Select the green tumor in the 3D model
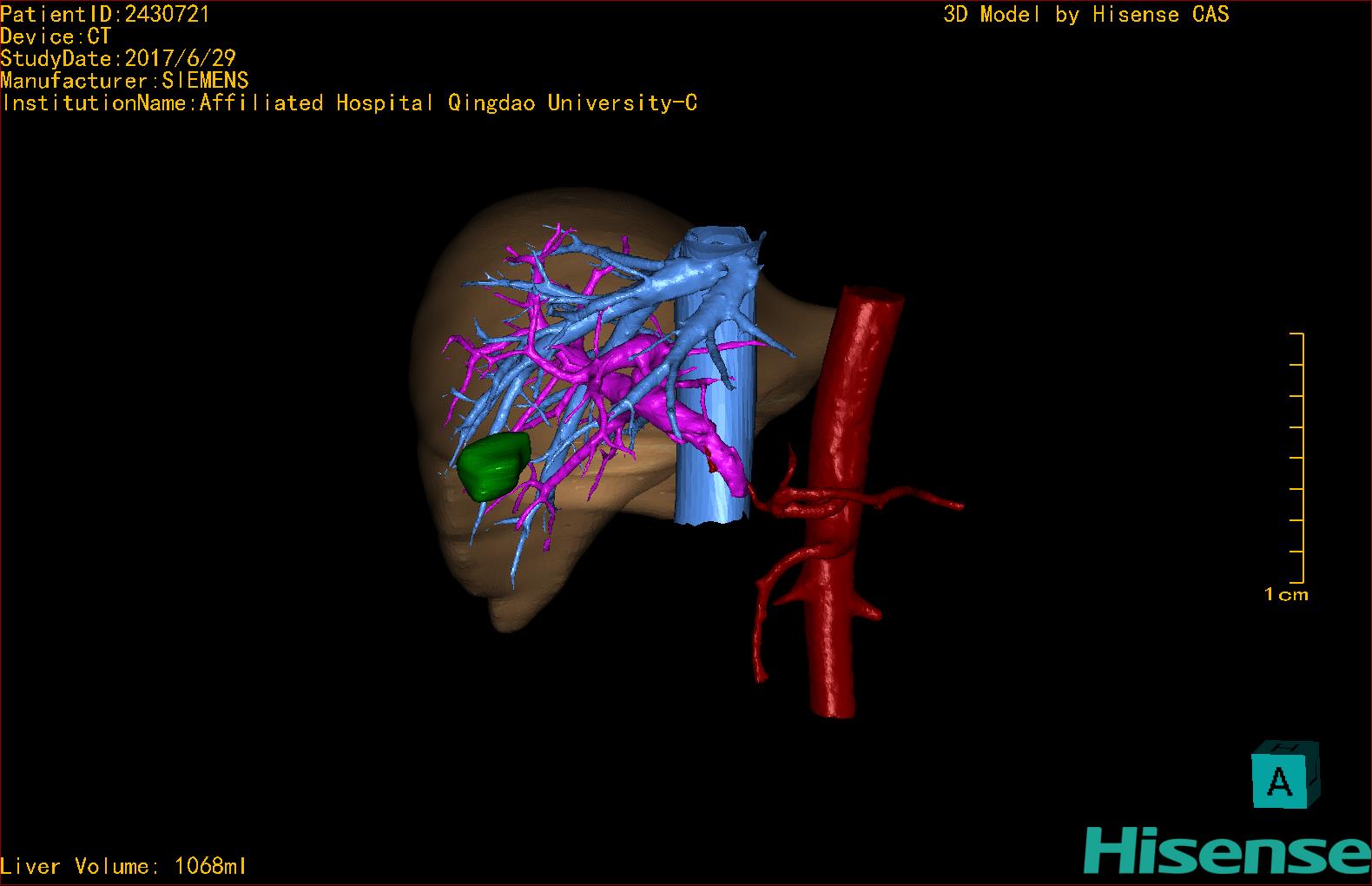This screenshot has height=886, width=1372. click(494, 466)
